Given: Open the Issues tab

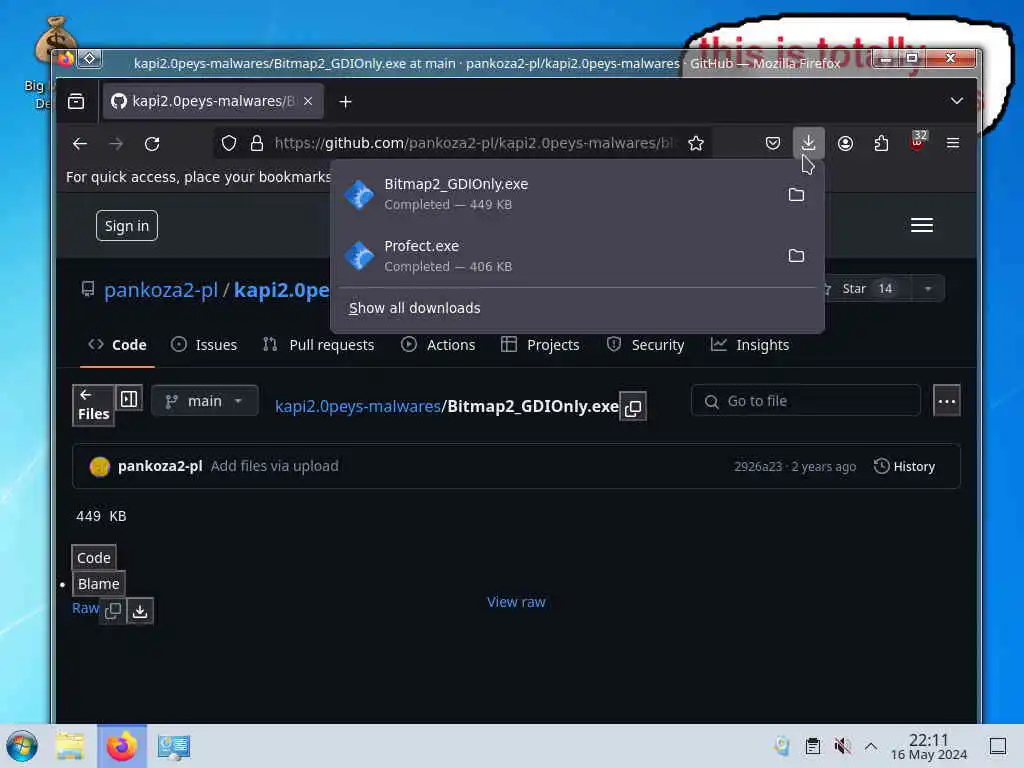Looking at the screenshot, I should coord(204,345).
